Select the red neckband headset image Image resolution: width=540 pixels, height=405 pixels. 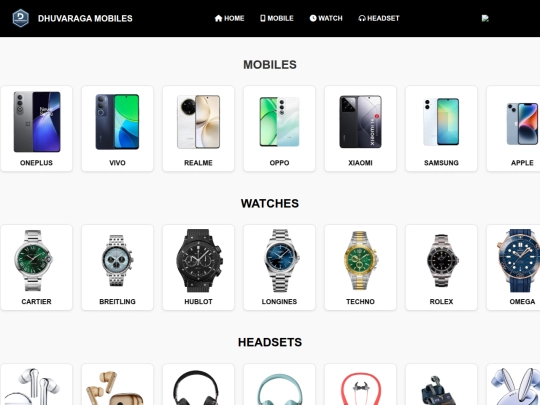[360, 388]
